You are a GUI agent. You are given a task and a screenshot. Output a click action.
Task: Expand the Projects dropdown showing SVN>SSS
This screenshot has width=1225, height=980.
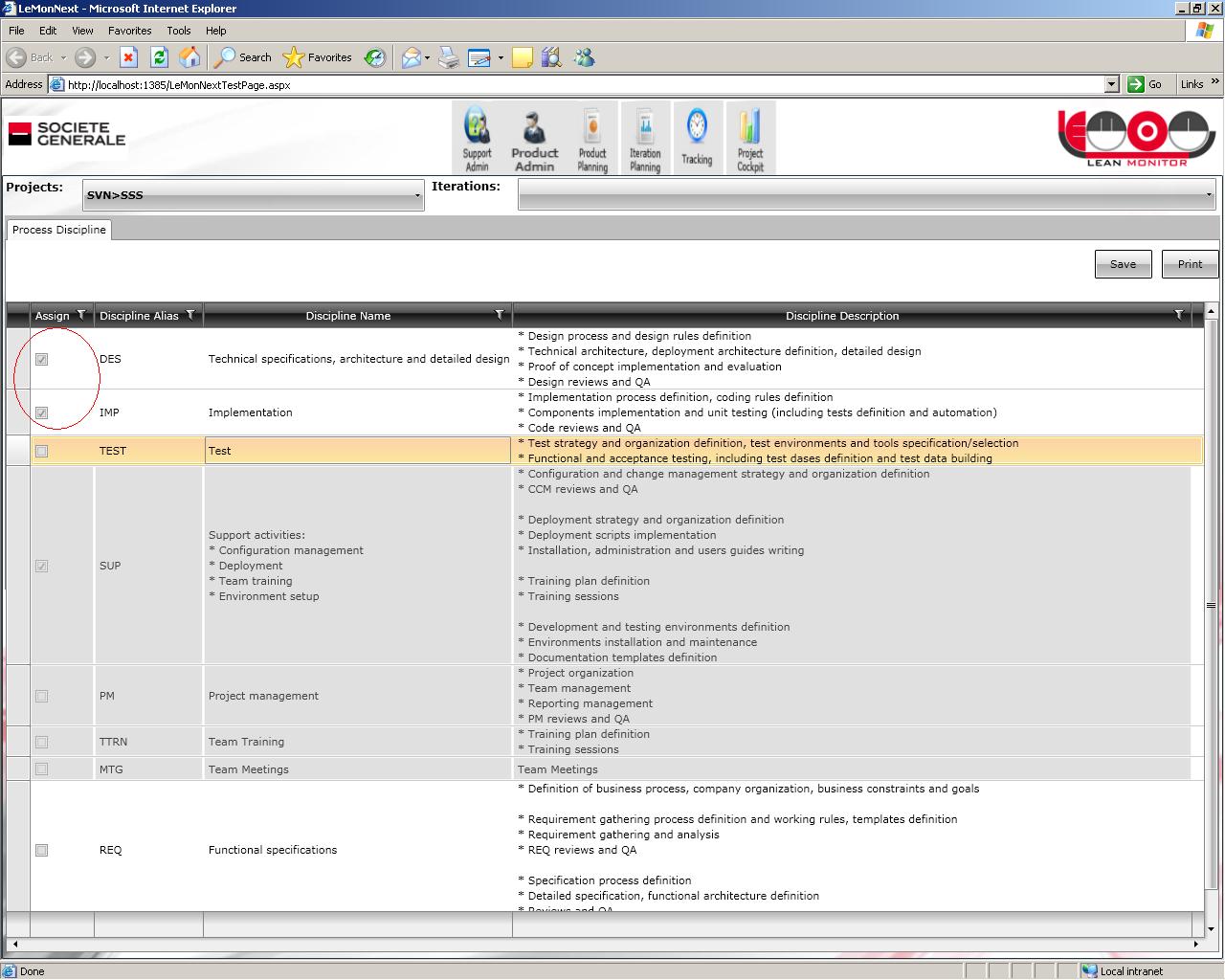253,195
